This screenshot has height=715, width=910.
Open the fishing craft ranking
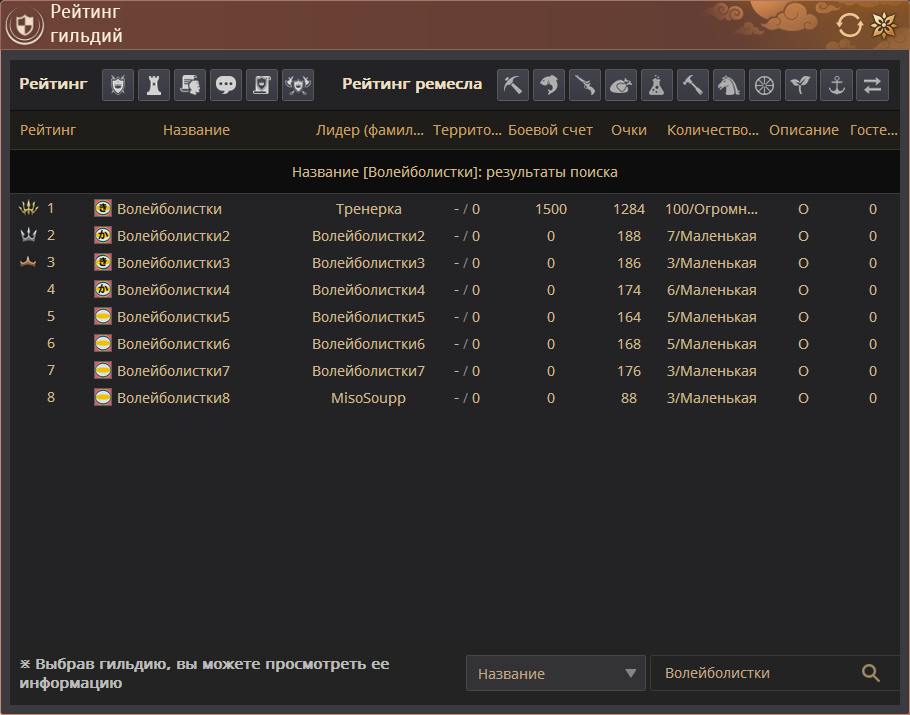click(549, 85)
